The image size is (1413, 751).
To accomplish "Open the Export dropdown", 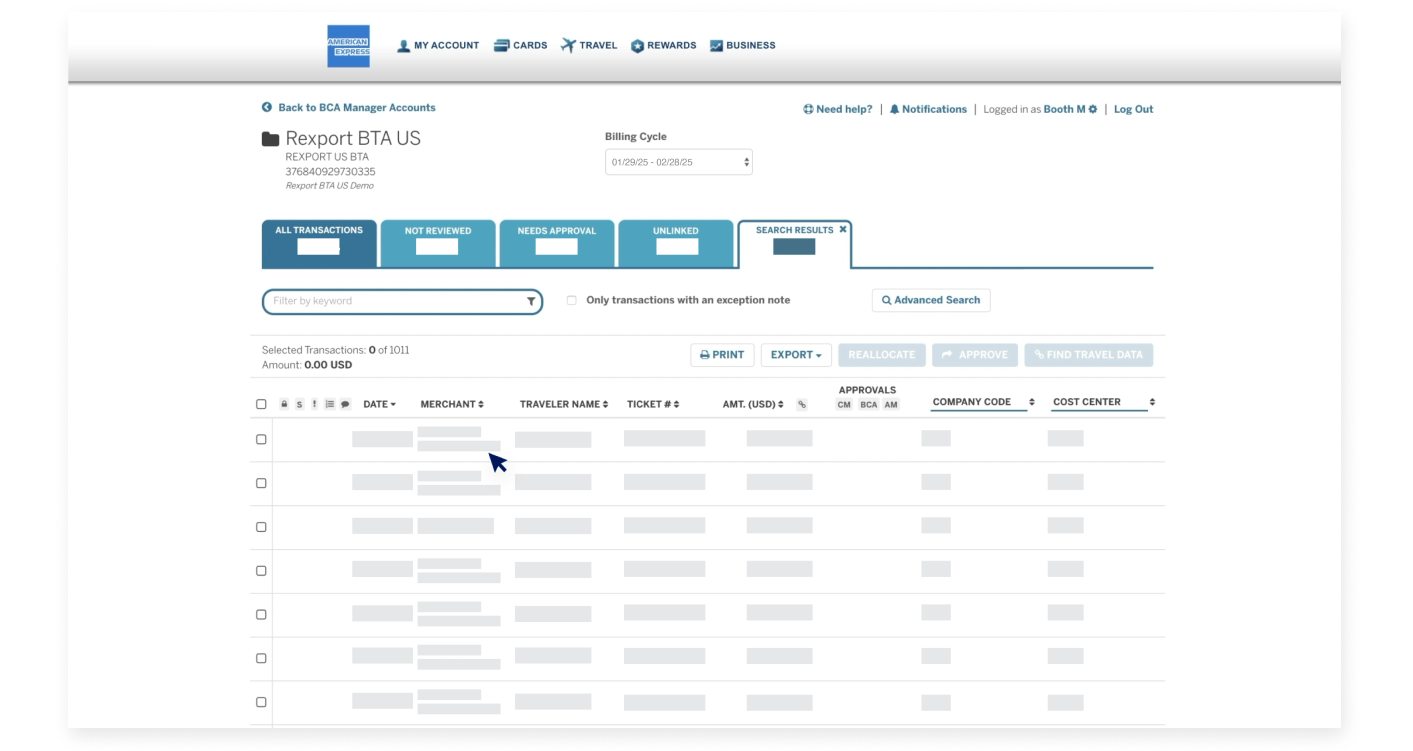I will pos(796,354).
